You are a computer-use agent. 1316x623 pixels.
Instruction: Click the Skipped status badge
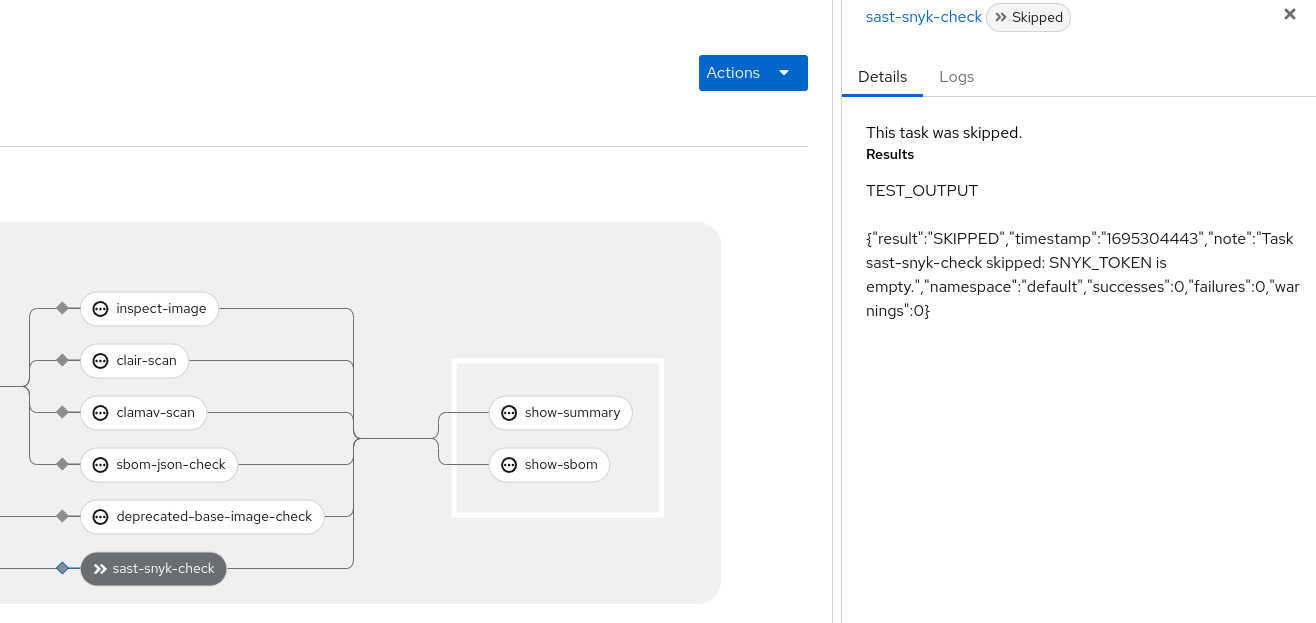1028,18
